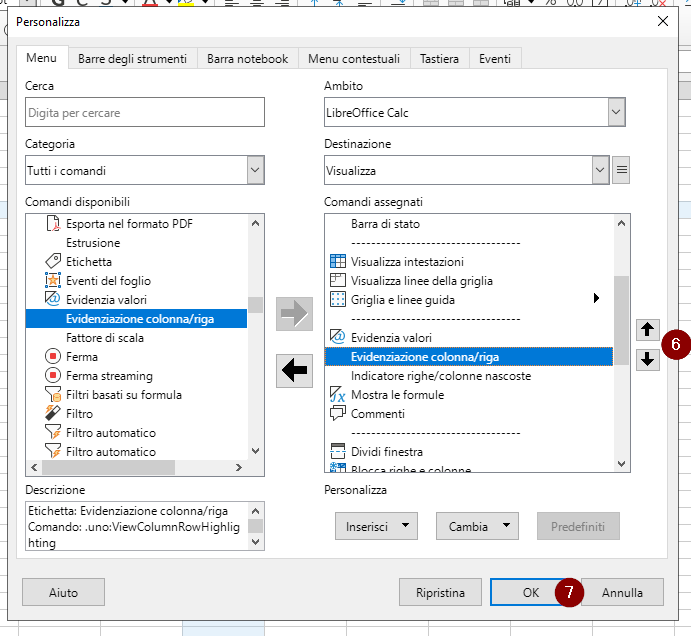Click the left arrow remove command button
This screenshot has width=691, height=636.
pos(294,370)
